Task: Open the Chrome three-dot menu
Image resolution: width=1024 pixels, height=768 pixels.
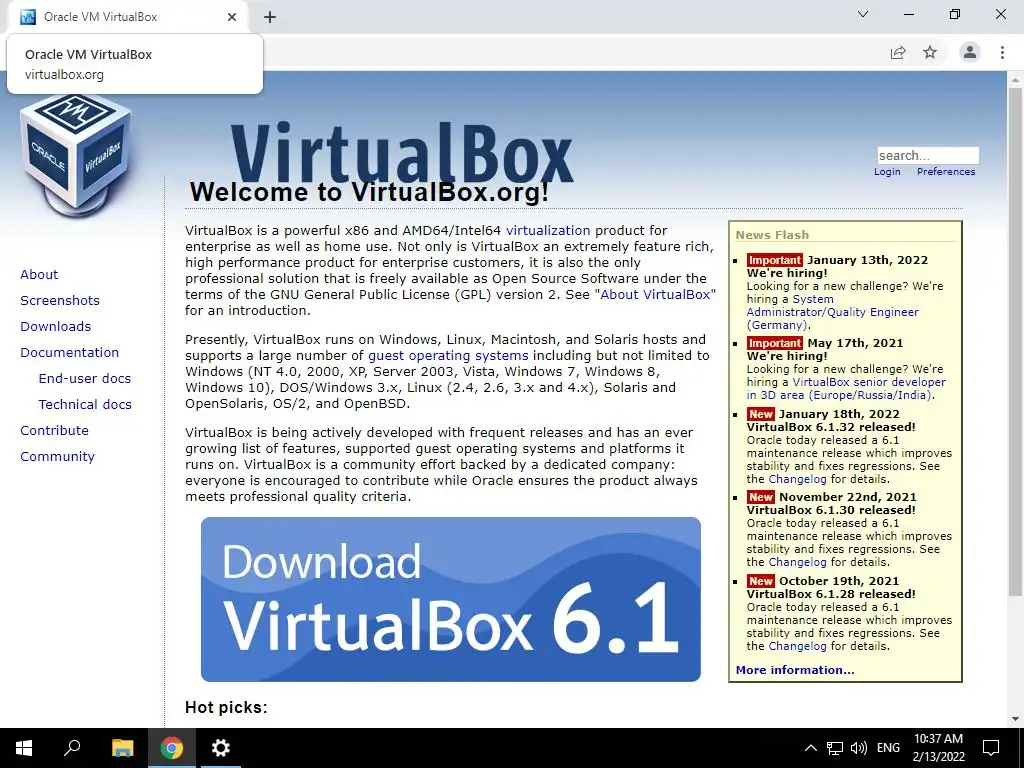Action: coord(1002,52)
